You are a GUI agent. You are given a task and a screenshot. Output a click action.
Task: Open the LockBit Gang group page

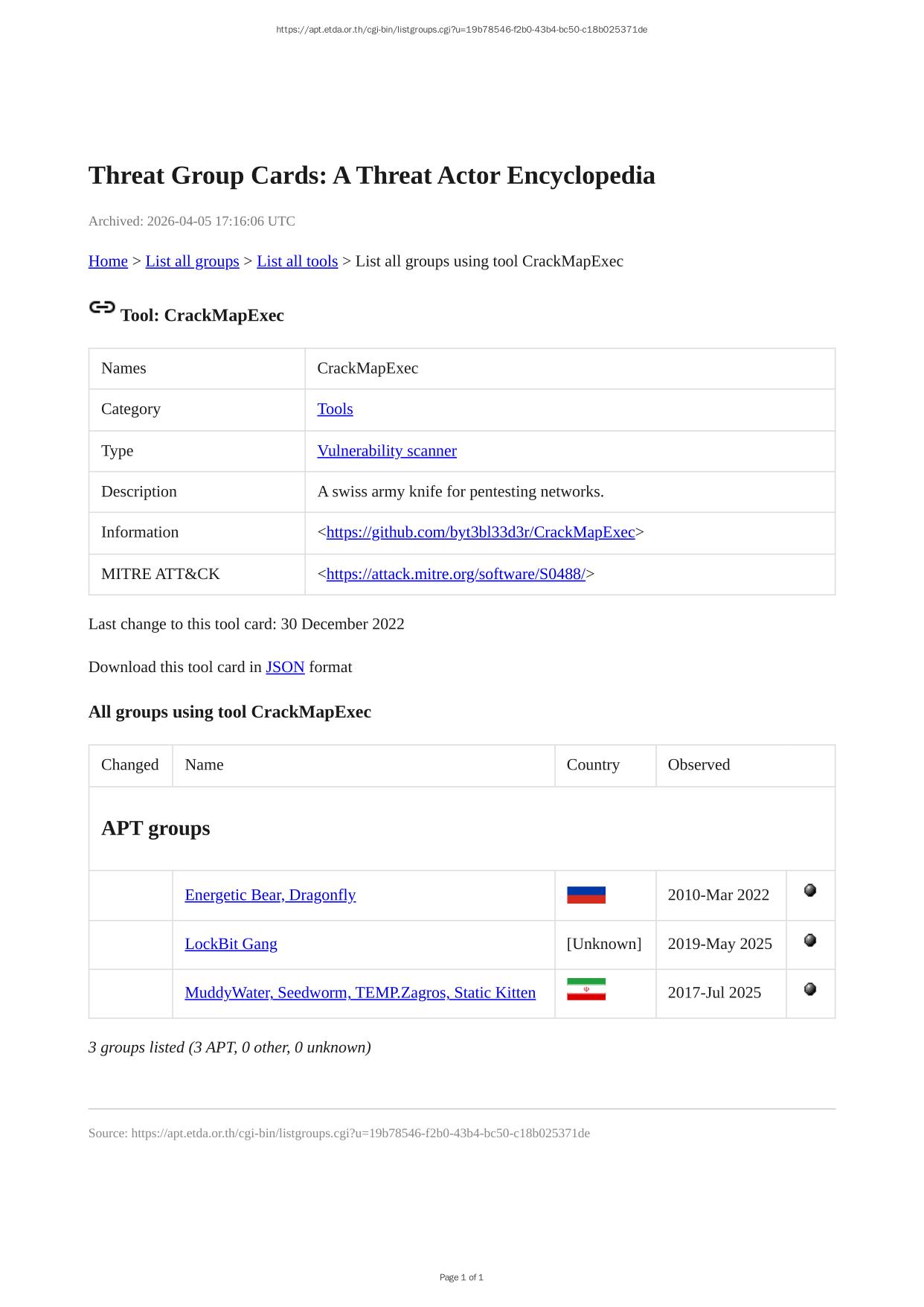pos(231,944)
